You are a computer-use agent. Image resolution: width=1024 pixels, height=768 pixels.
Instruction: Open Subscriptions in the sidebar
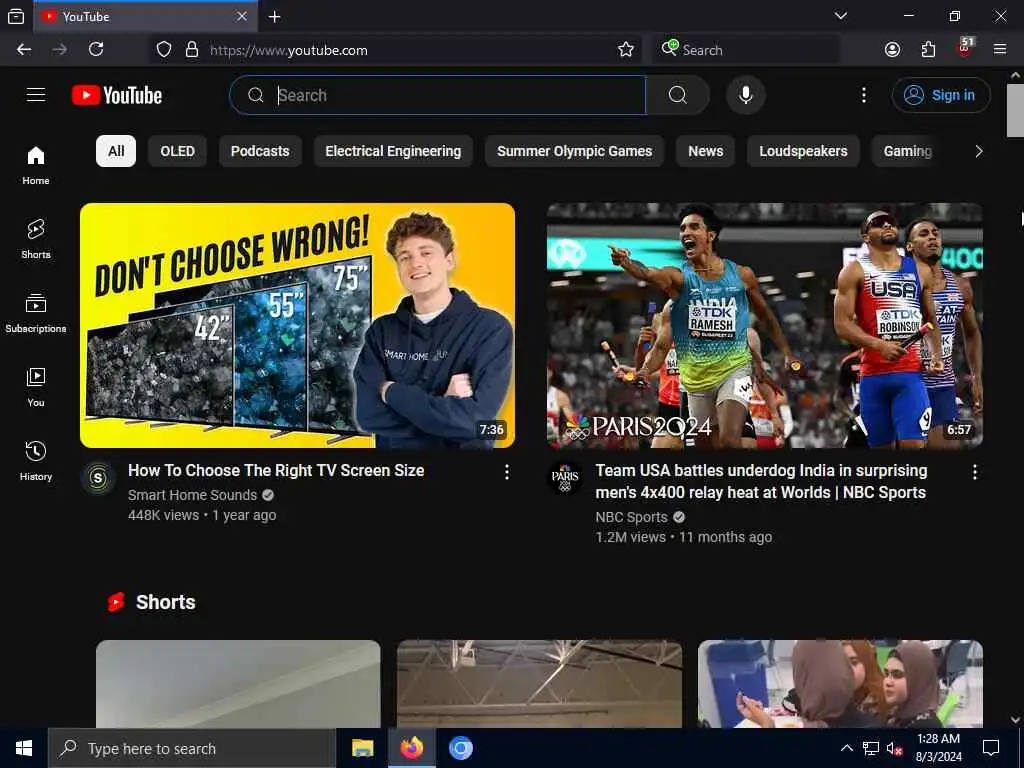36,313
